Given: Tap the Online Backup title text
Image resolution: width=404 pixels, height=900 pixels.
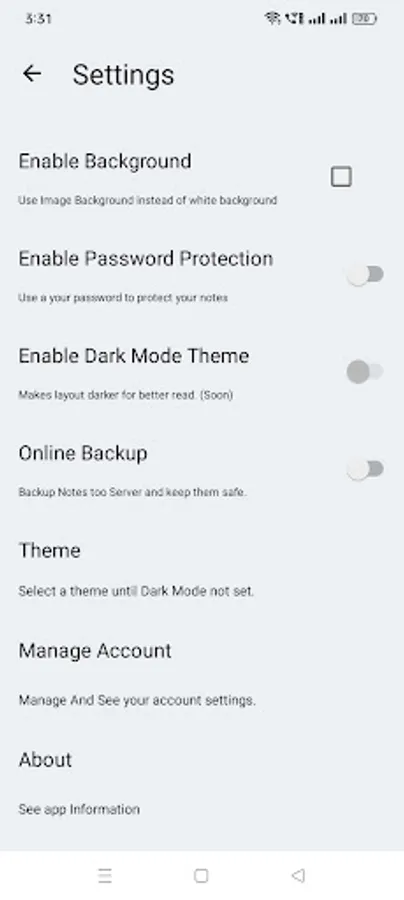Looking at the screenshot, I should [x=83, y=453].
